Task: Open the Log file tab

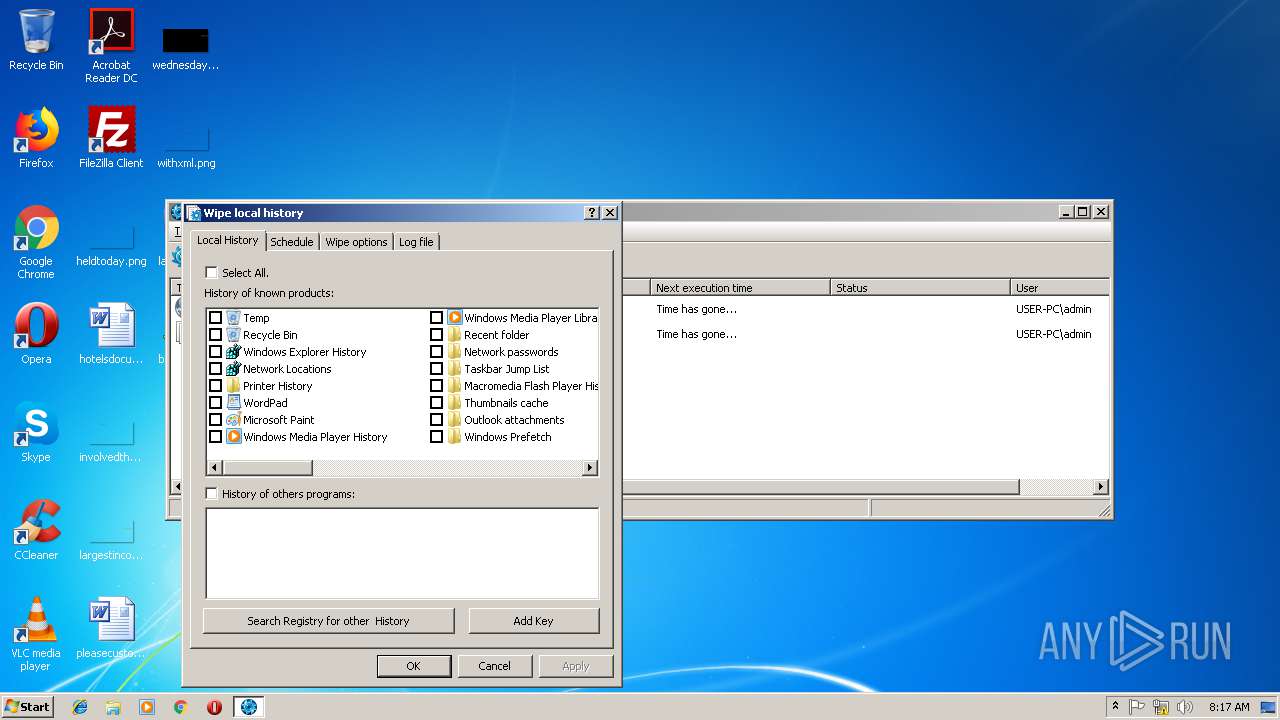Action: tap(416, 241)
